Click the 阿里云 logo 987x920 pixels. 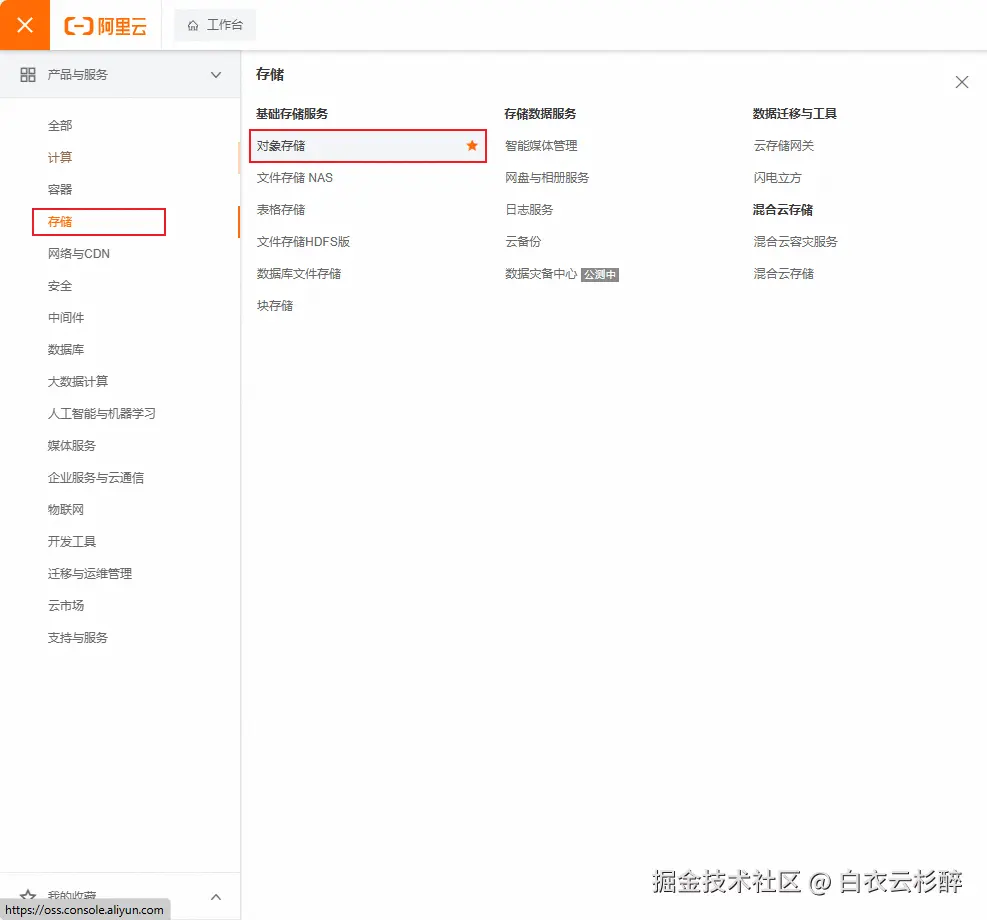point(106,26)
